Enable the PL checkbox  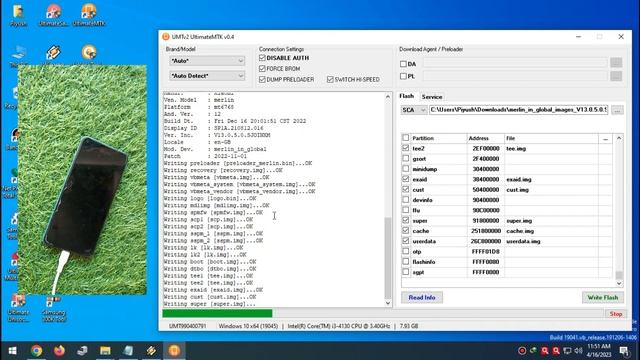click(403, 76)
